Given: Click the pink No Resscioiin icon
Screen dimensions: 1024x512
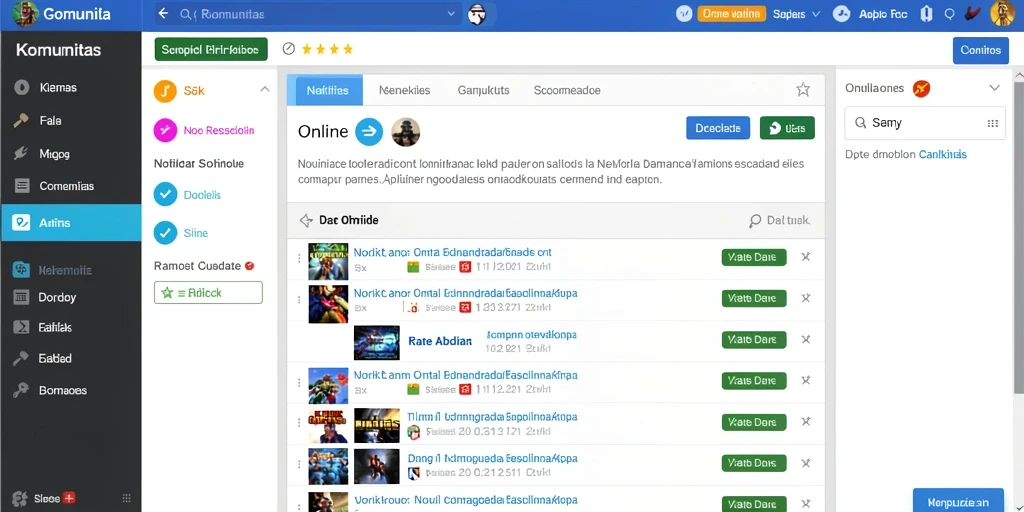Looking at the screenshot, I should click(165, 130).
